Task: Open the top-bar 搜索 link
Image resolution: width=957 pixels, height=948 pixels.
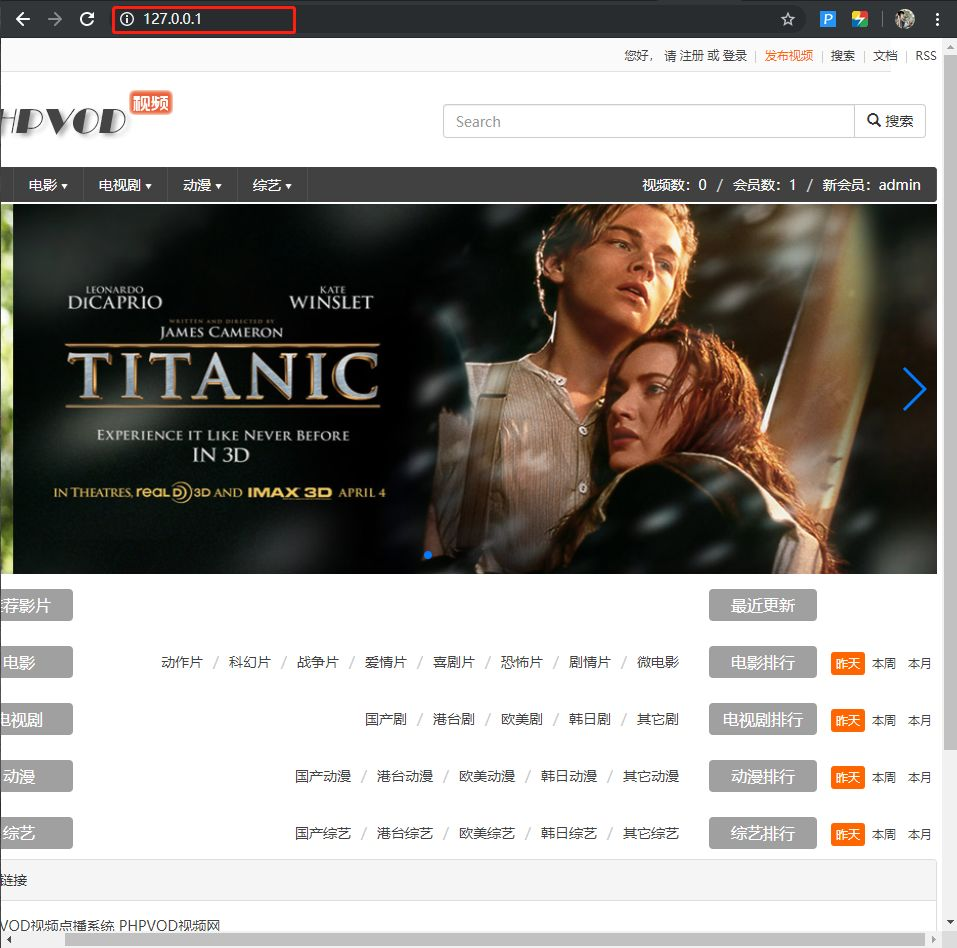Action: pyautogui.click(x=843, y=56)
